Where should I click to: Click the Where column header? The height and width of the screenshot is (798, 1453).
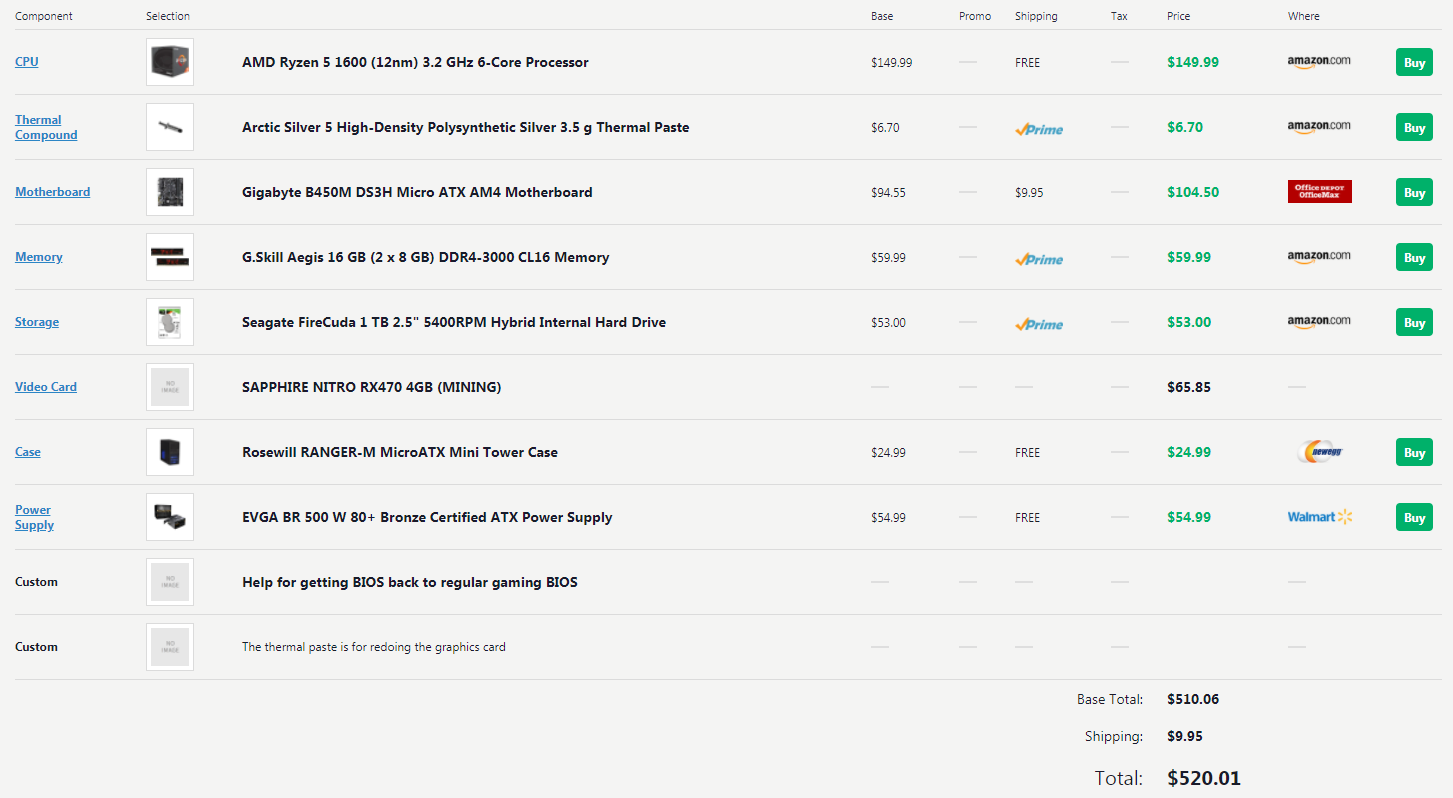[x=1304, y=16]
